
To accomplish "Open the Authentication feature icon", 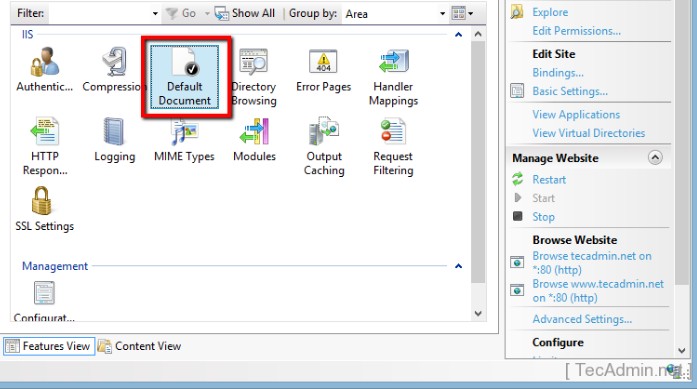I will pos(44,62).
